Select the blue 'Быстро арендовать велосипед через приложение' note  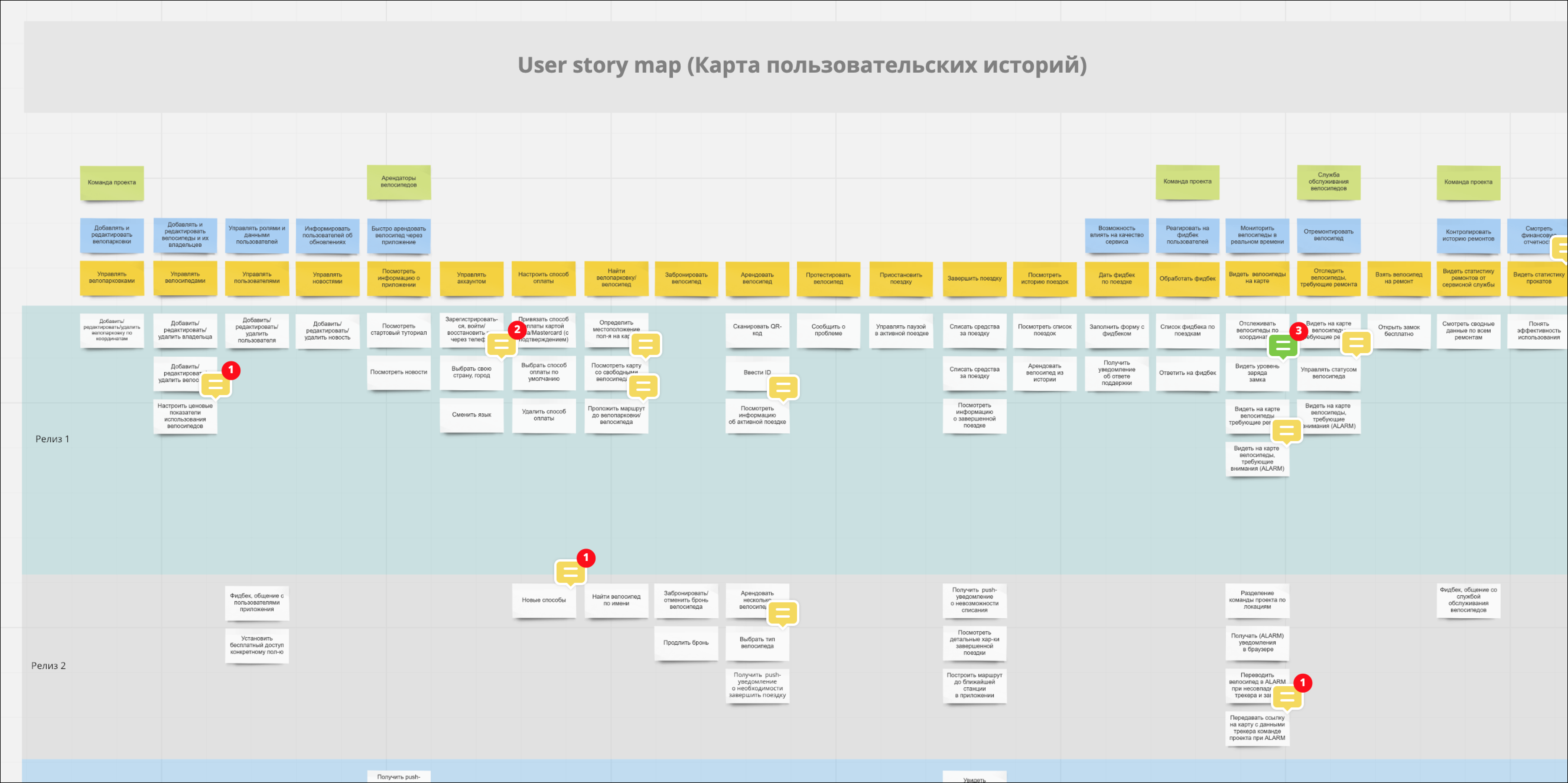click(x=399, y=236)
